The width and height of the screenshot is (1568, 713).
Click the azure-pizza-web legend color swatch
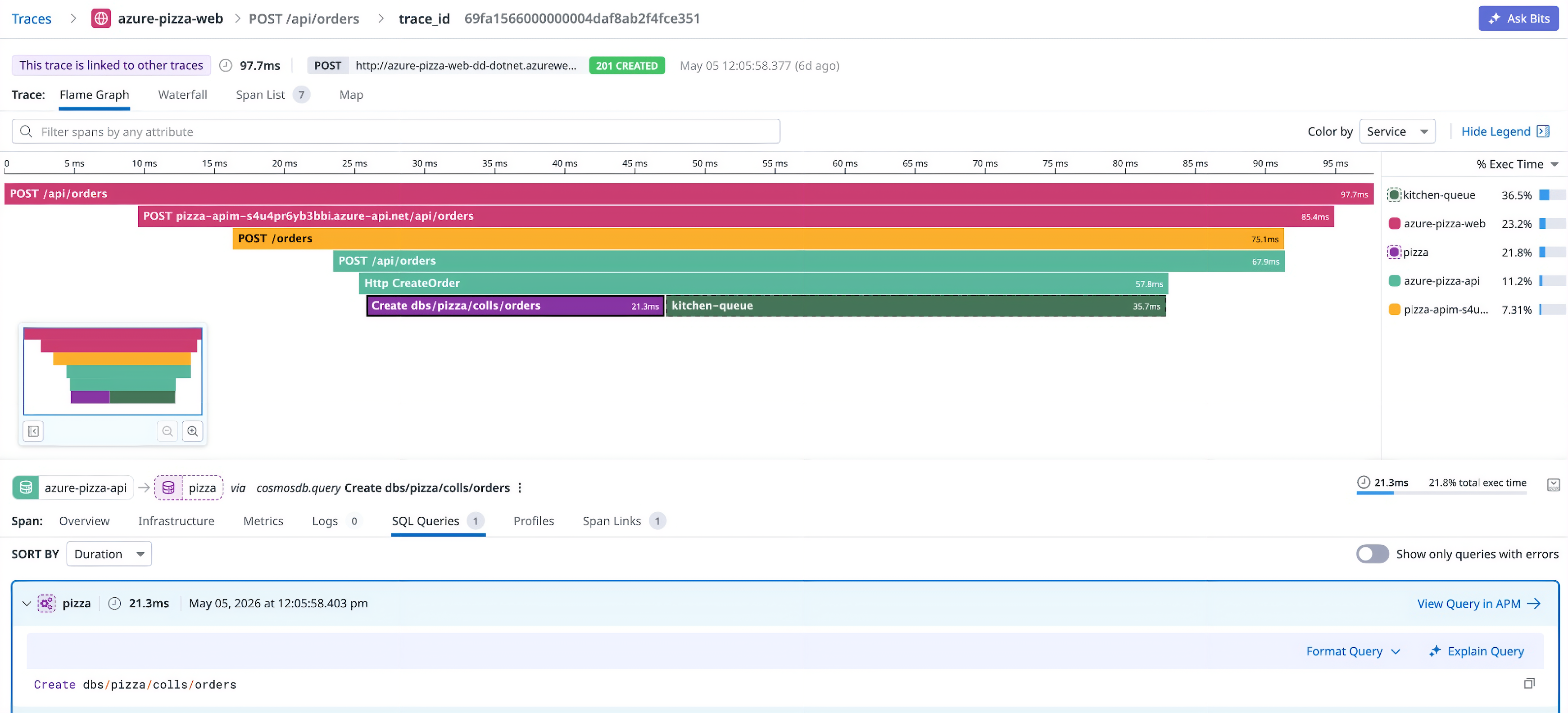coord(1395,223)
